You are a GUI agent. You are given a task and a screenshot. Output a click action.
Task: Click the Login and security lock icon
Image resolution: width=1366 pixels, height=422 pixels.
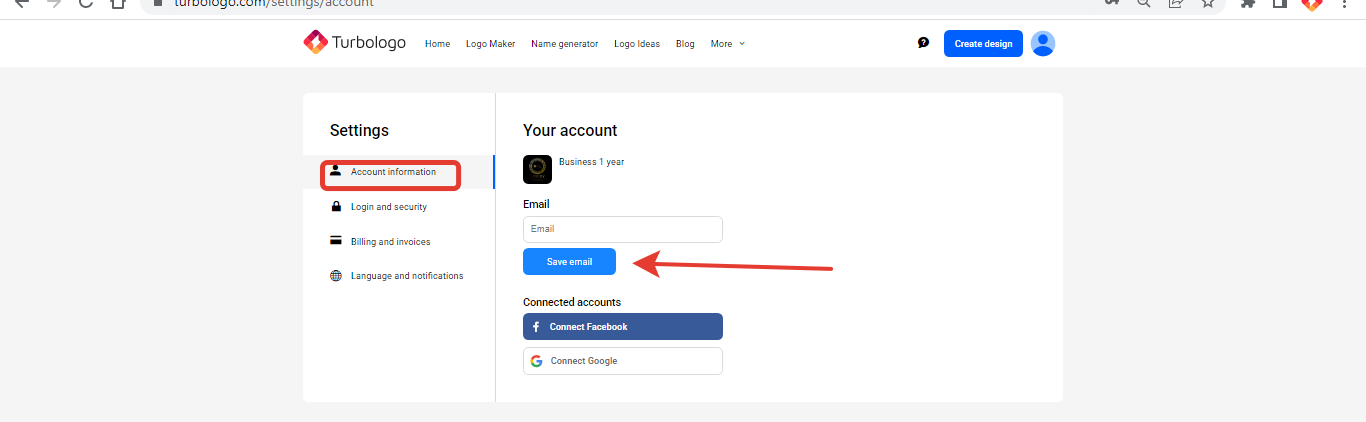click(336, 207)
